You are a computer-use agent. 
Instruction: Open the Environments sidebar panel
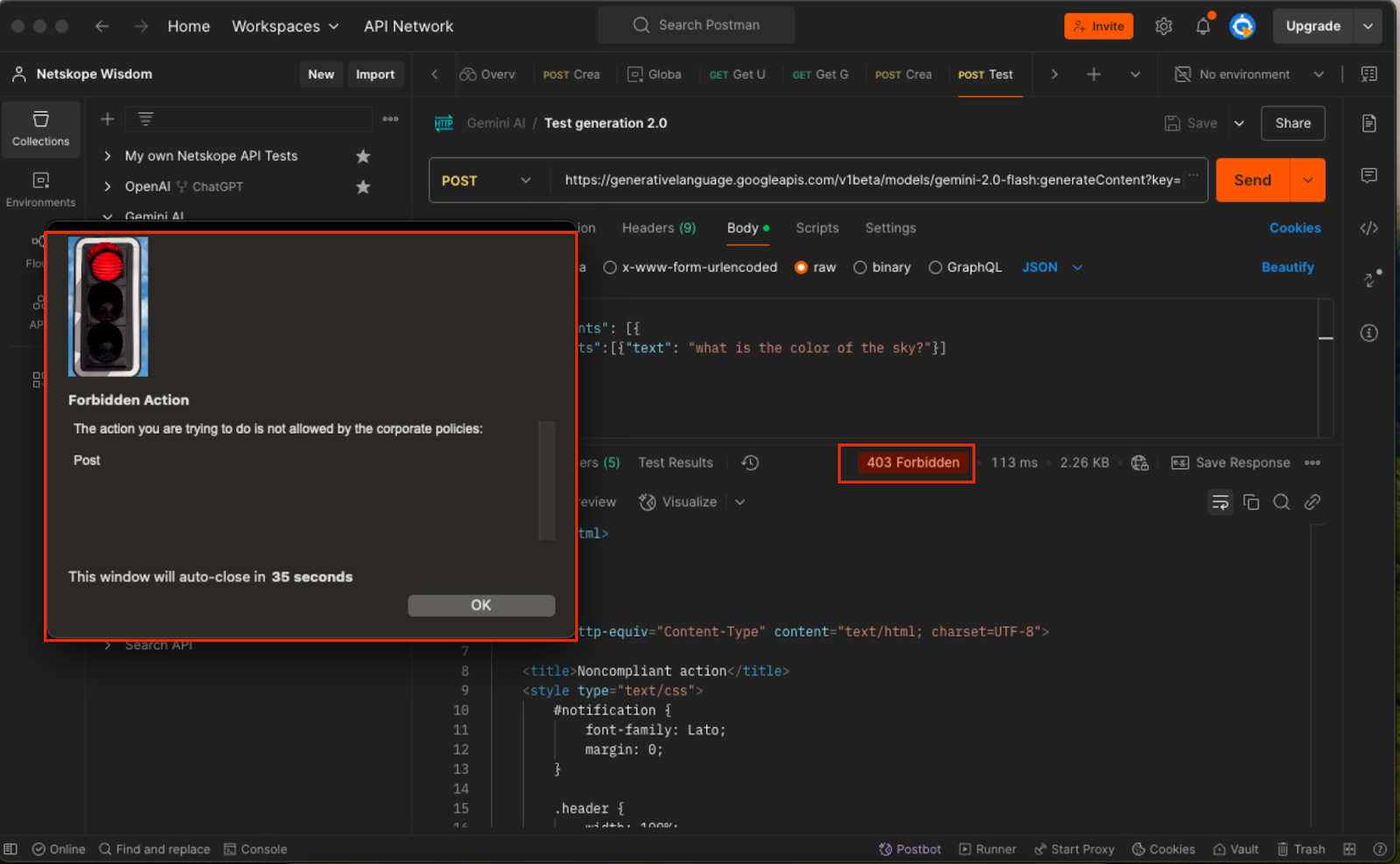click(x=40, y=190)
